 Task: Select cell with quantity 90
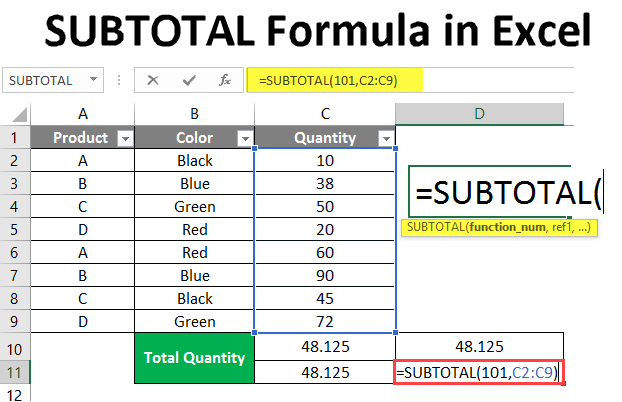[x=325, y=276]
